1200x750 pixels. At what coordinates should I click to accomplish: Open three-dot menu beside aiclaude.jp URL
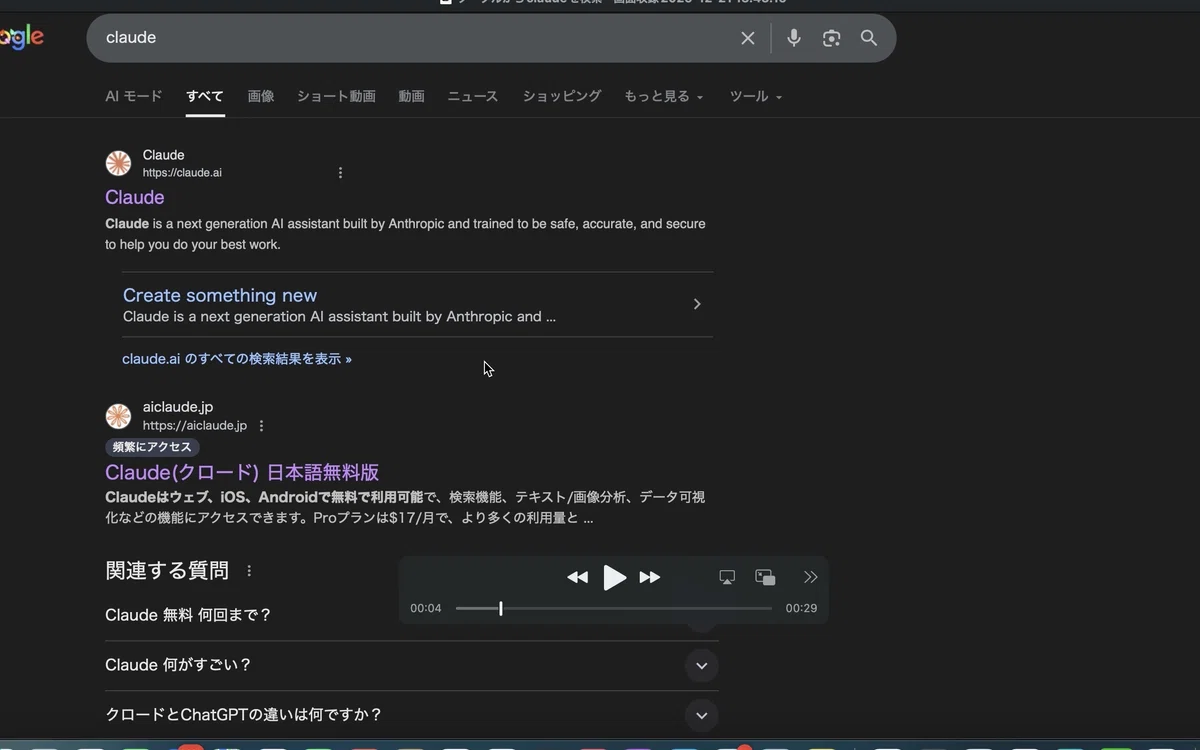click(x=262, y=426)
